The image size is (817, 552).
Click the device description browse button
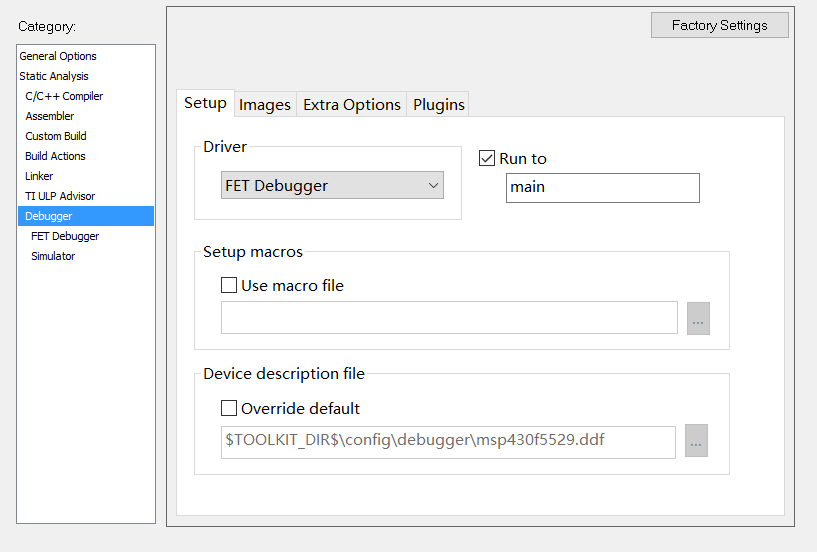click(696, 441)
